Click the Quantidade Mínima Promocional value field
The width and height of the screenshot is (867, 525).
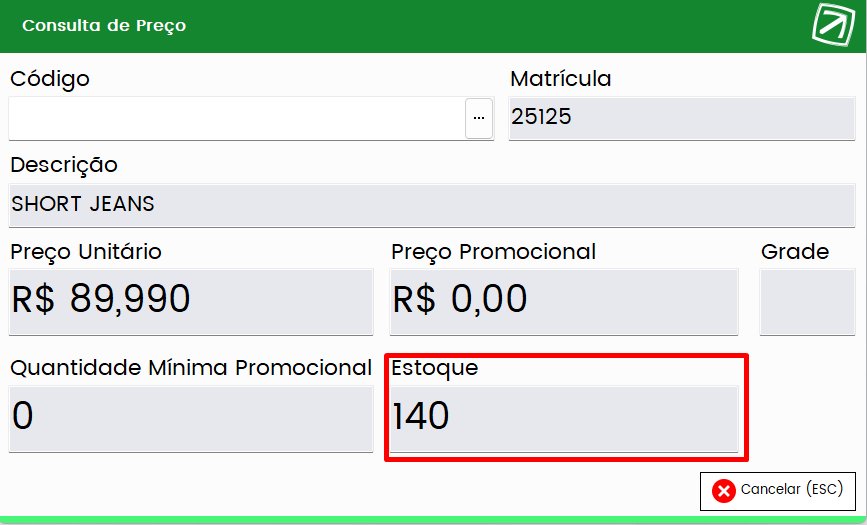click(x=191, y=419)
